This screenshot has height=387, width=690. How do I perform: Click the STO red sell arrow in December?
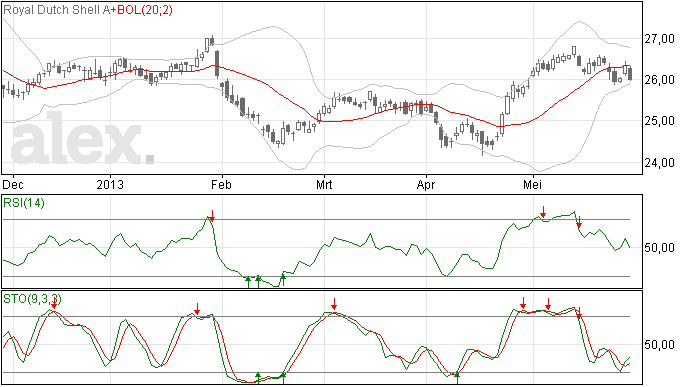[54, 303]
